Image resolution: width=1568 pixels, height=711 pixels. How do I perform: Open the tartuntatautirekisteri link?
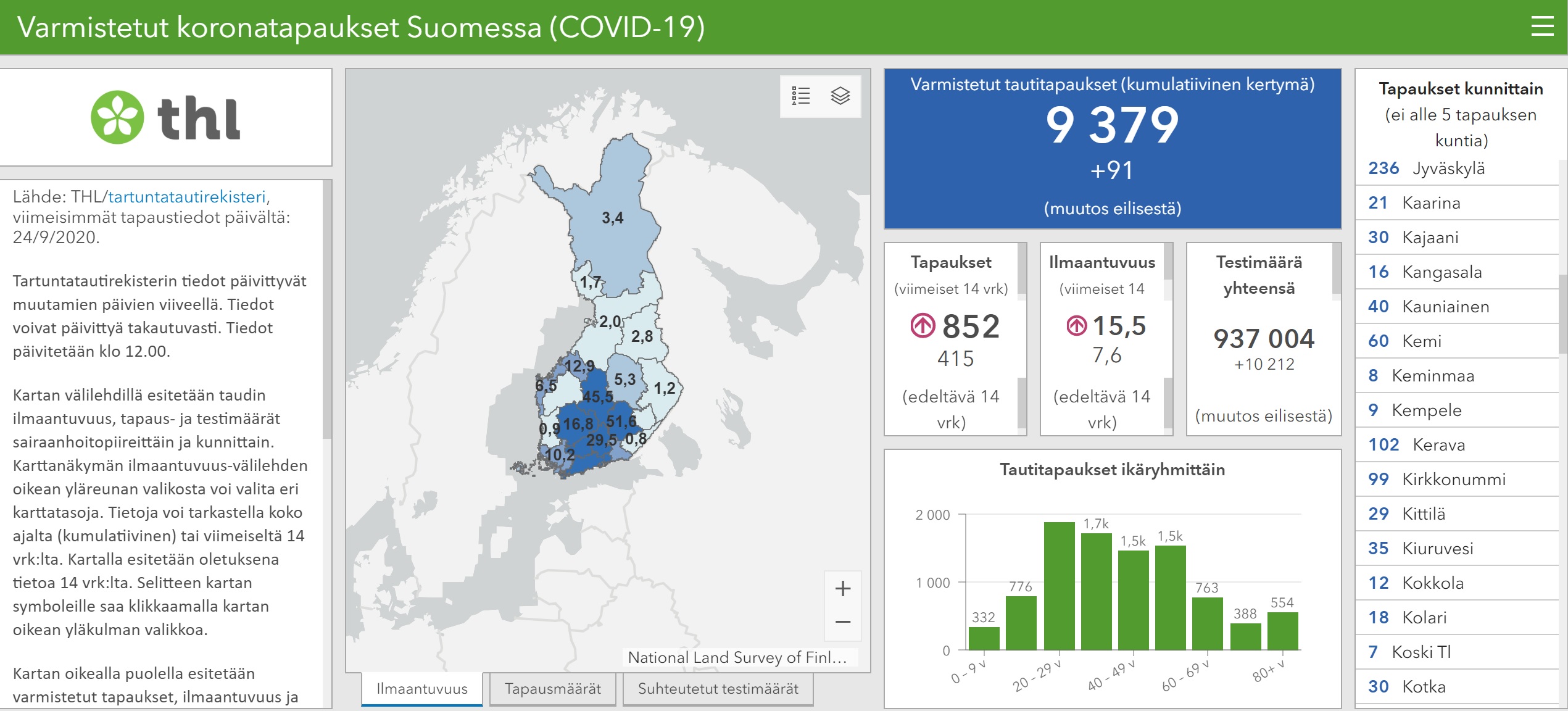tap(187, 197)
